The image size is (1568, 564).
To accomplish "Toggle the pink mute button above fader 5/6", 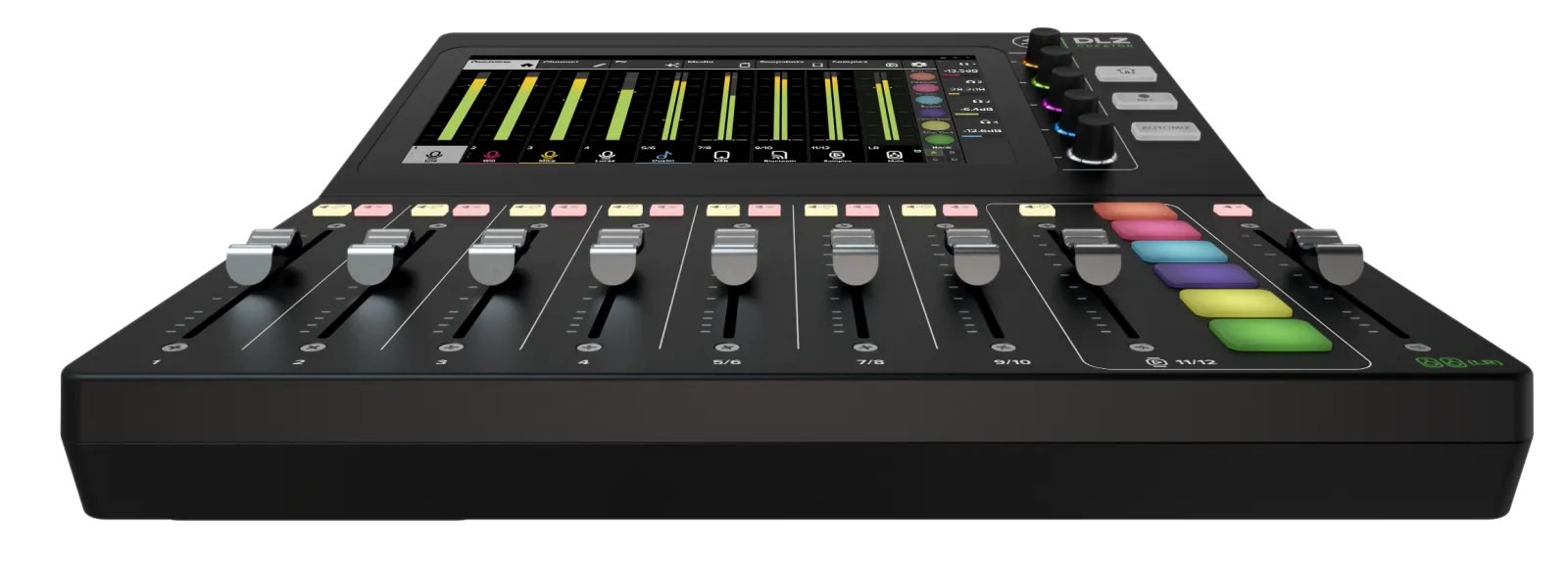I will coord(765,210).
